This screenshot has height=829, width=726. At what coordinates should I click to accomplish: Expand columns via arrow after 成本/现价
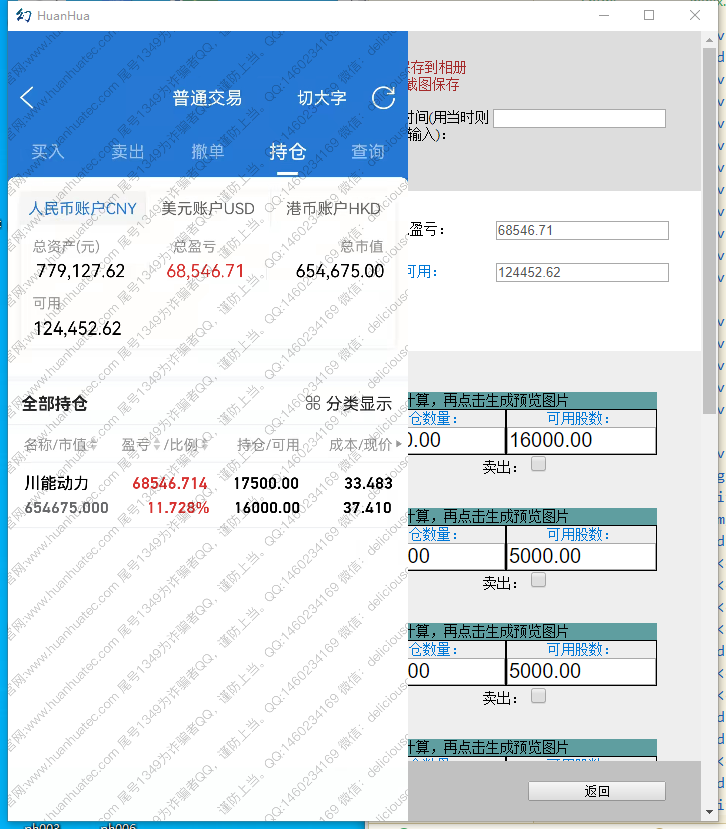coord(401,445)
